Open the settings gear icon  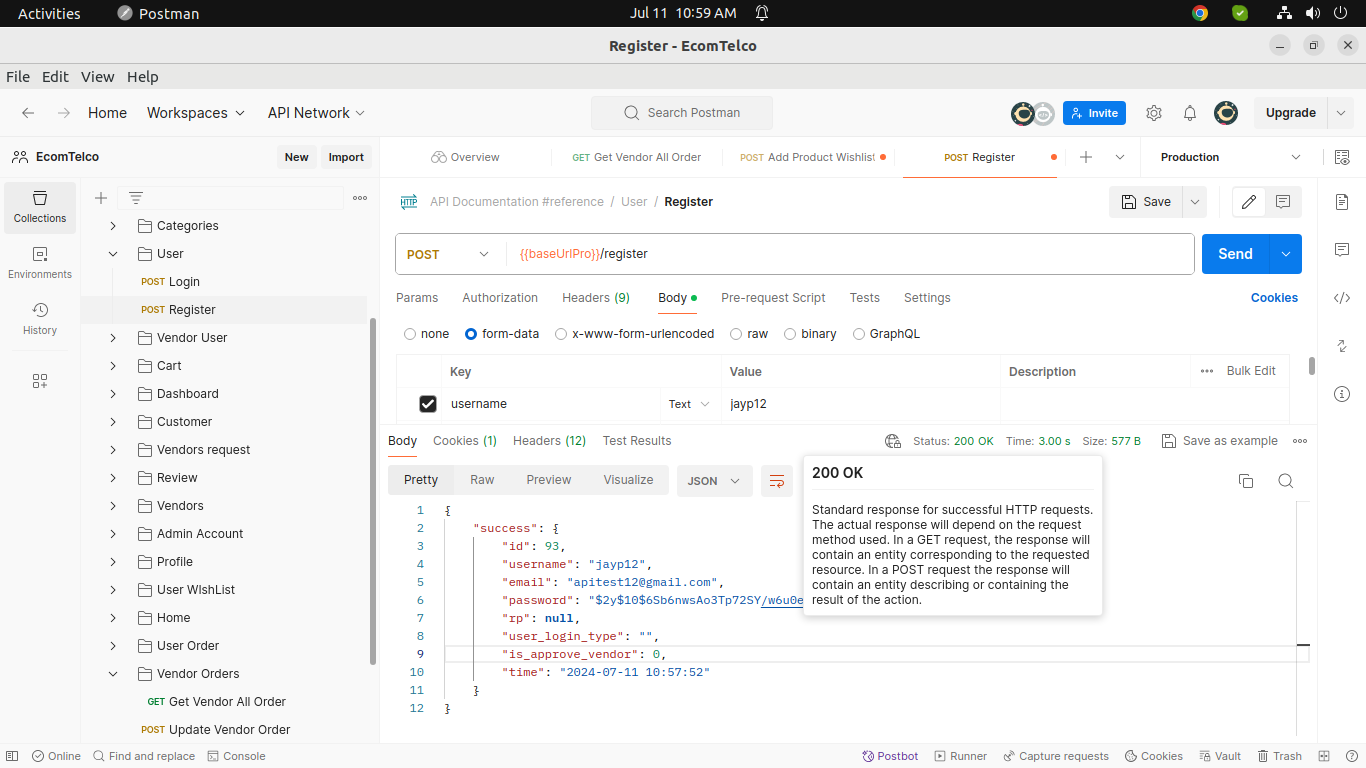(1154, 113)
